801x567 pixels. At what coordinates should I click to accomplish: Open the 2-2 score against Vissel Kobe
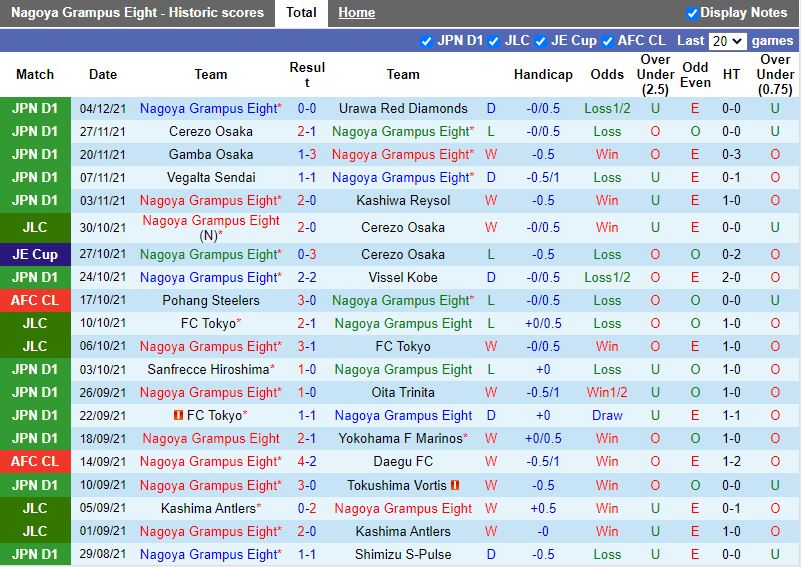coord(307,277)
